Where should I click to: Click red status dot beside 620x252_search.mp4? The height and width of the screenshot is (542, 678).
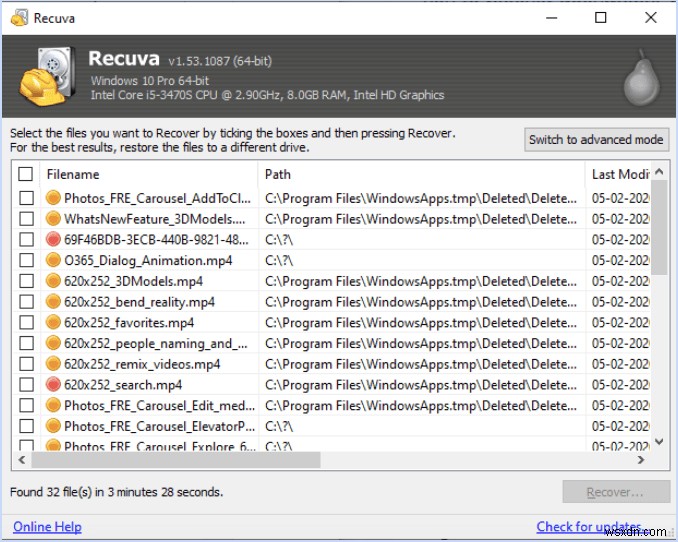click(x=54, y=385)
